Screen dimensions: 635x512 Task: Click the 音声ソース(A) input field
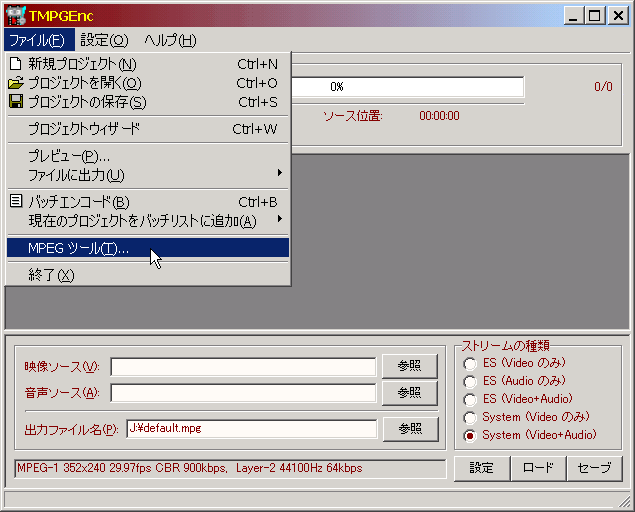tap(243, 393)
